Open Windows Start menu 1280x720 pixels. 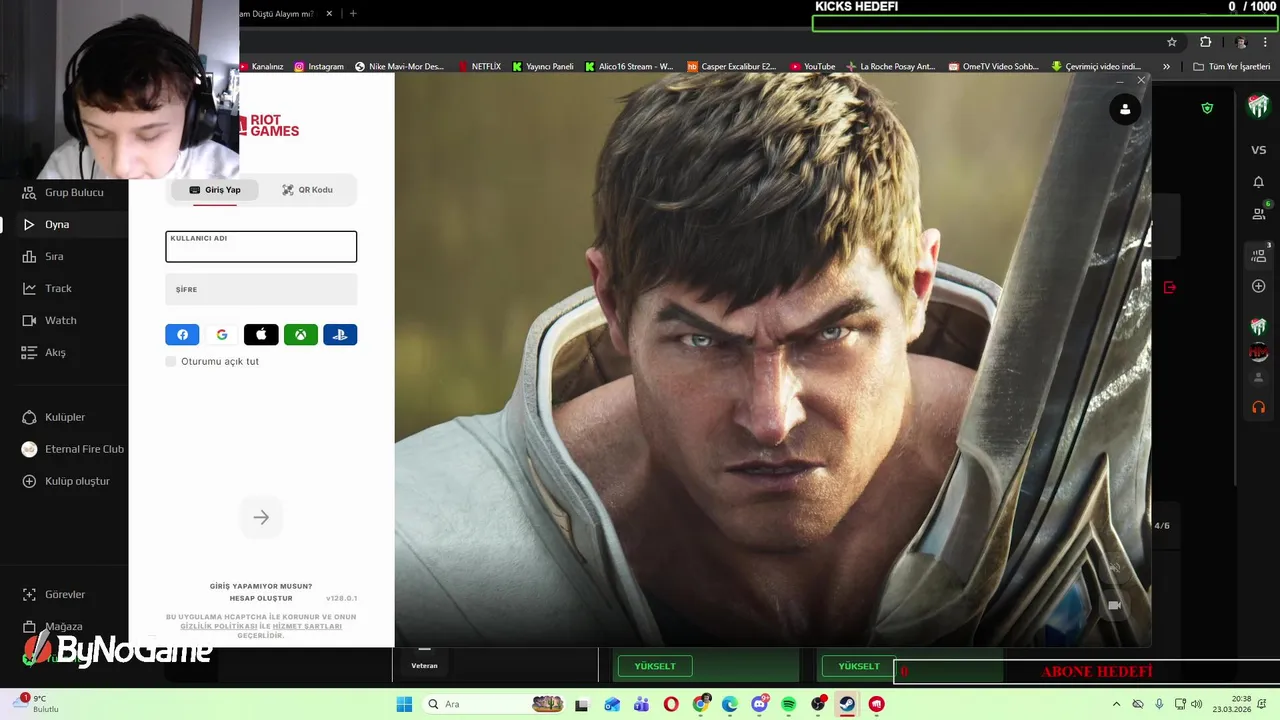click(404, 704)
